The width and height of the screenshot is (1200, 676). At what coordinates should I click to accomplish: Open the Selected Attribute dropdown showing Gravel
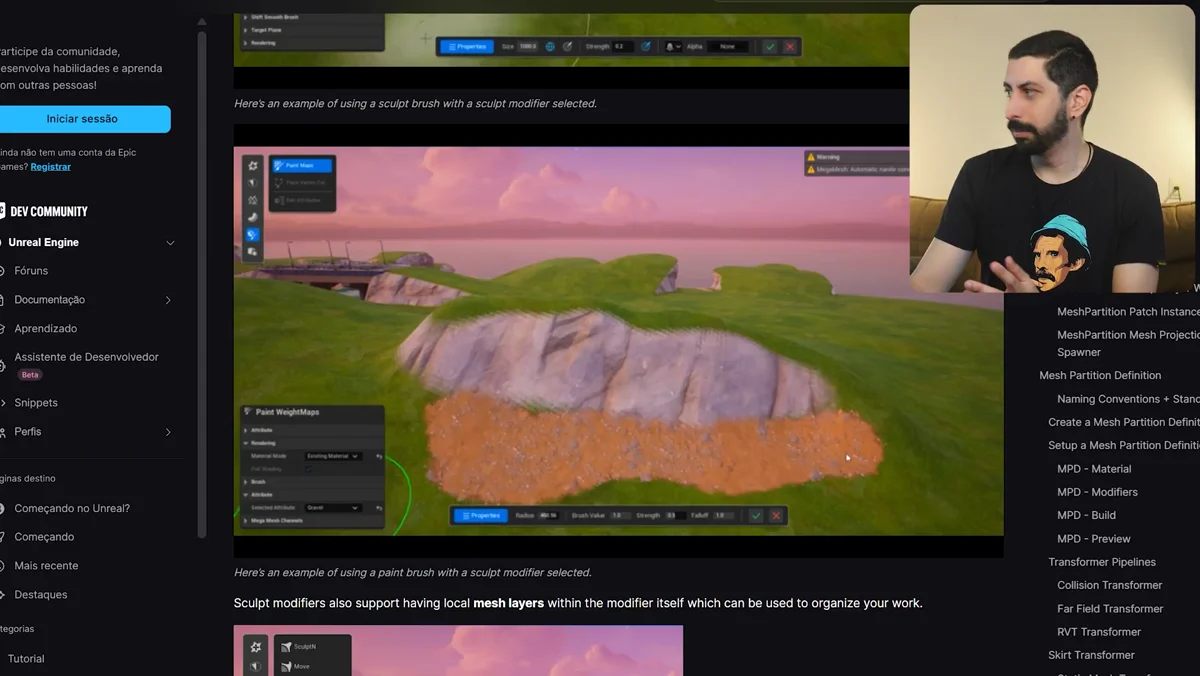[x=332, y=508]
